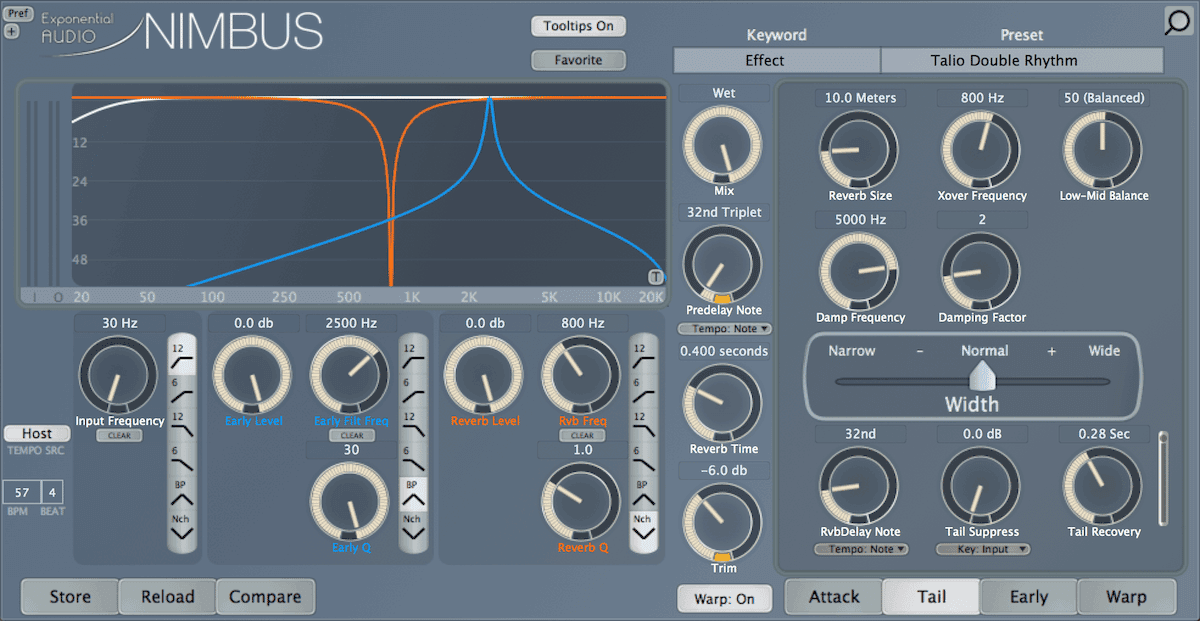Click the Tail page vertical scrollbar

(x=1162, y=477)
